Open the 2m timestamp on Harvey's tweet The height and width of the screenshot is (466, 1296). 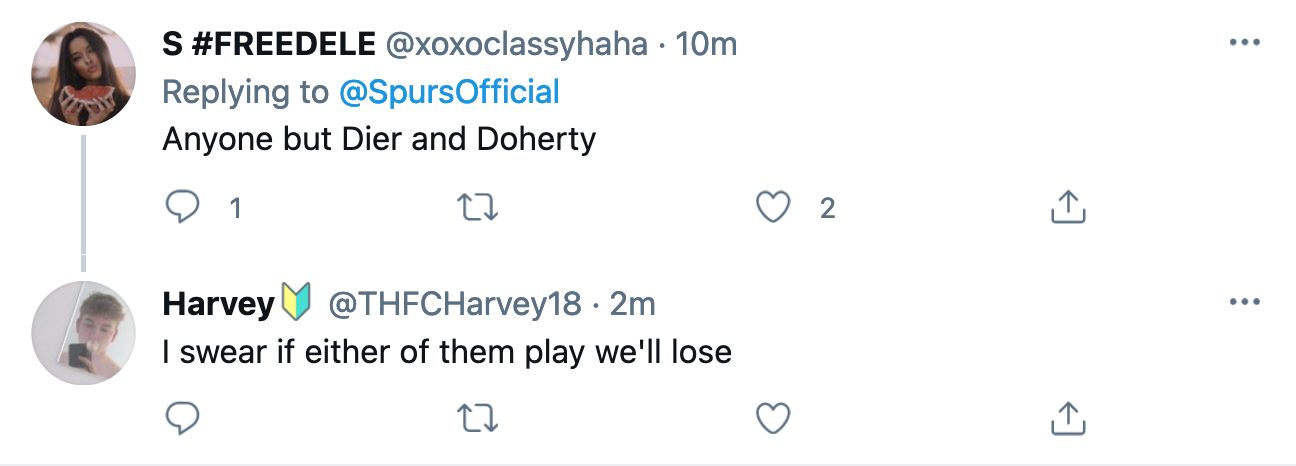click(x=632, y=303)
